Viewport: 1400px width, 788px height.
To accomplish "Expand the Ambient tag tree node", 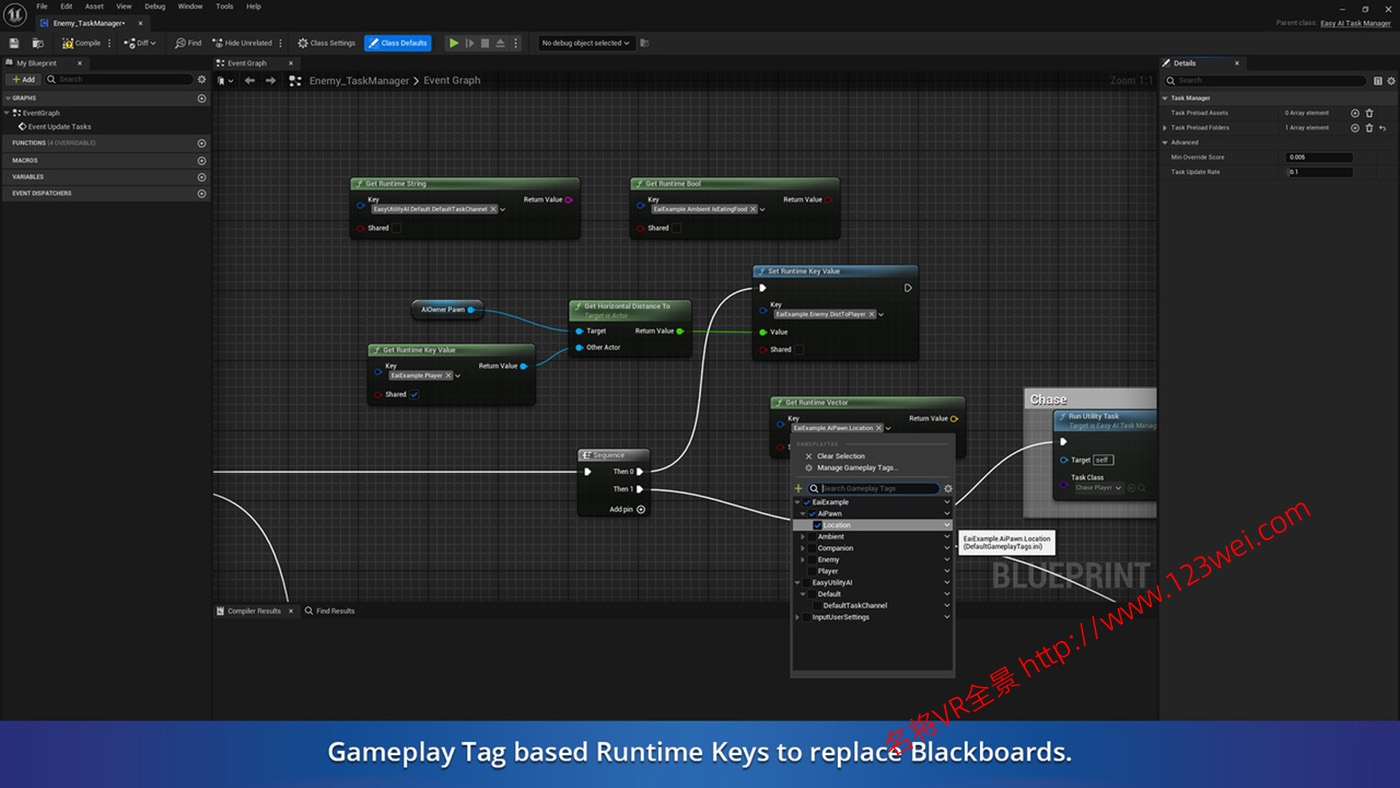I will pos(802,537).
